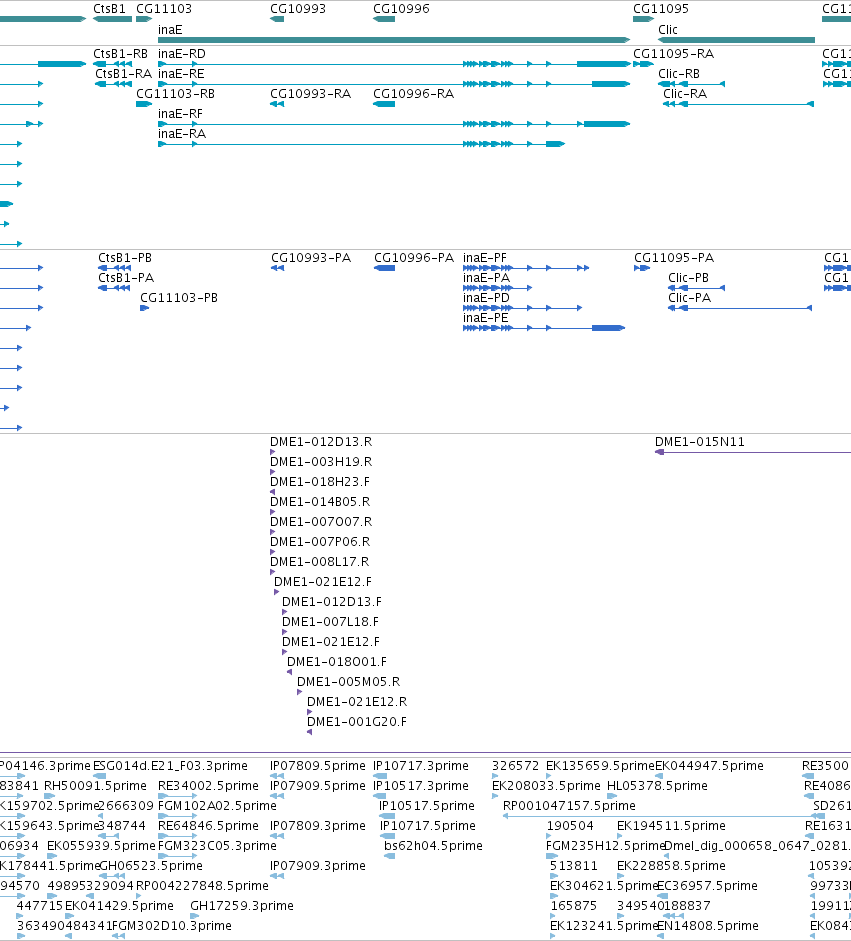Select EST IP10517.3prime
This screenshot has height=941, width=851.
click(380, 796)
